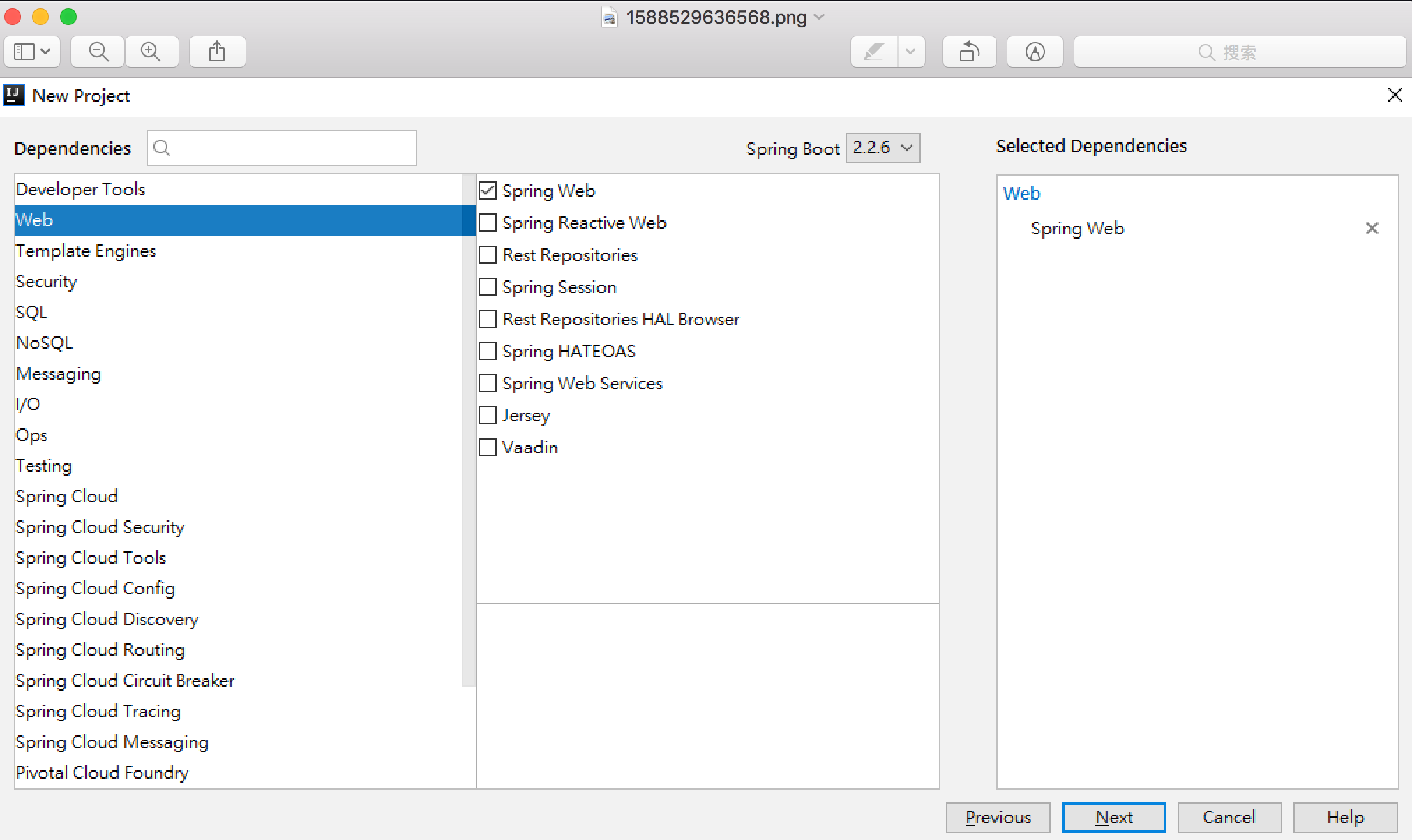Viewport: 1412px width, 840px height.
Task: Remove Spring Web with the X icon
Action: [x=1372, y=228]
